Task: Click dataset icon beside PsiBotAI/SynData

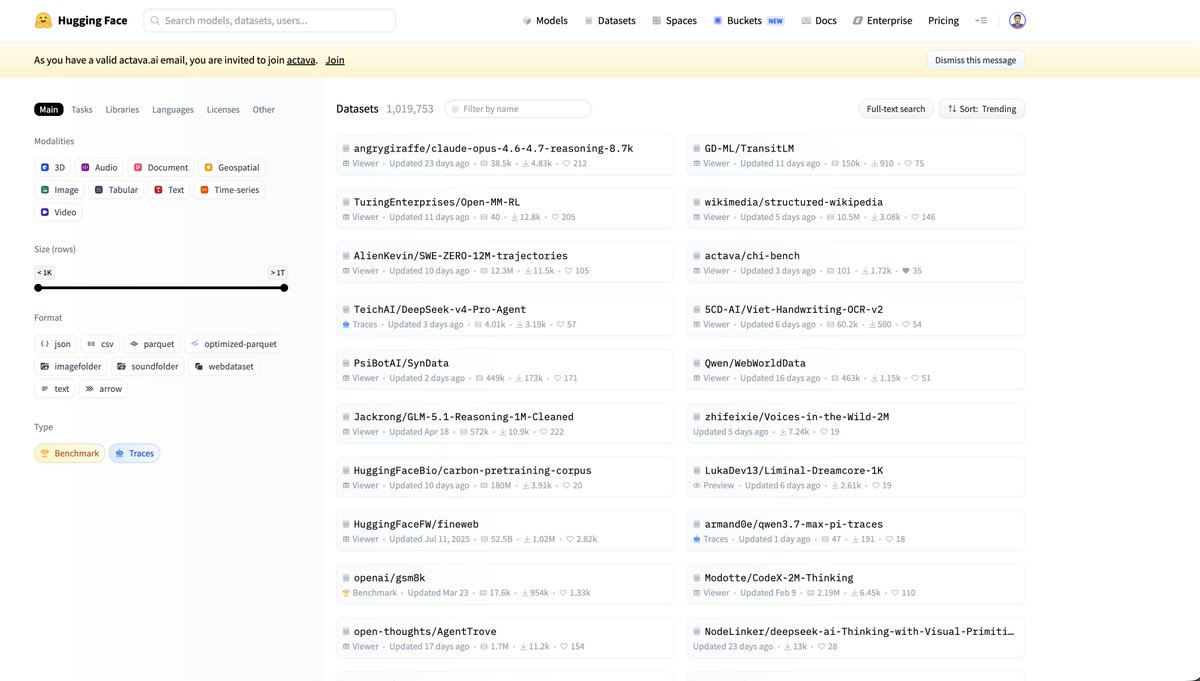Action: (x=346, y=363)
